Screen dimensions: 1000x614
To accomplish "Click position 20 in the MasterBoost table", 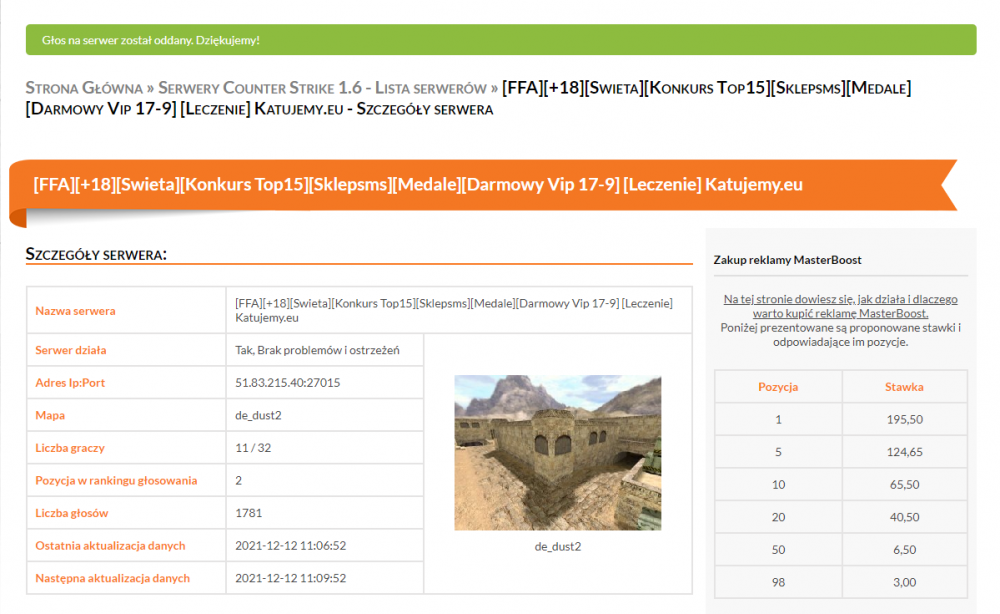I will tap(778, 516).
